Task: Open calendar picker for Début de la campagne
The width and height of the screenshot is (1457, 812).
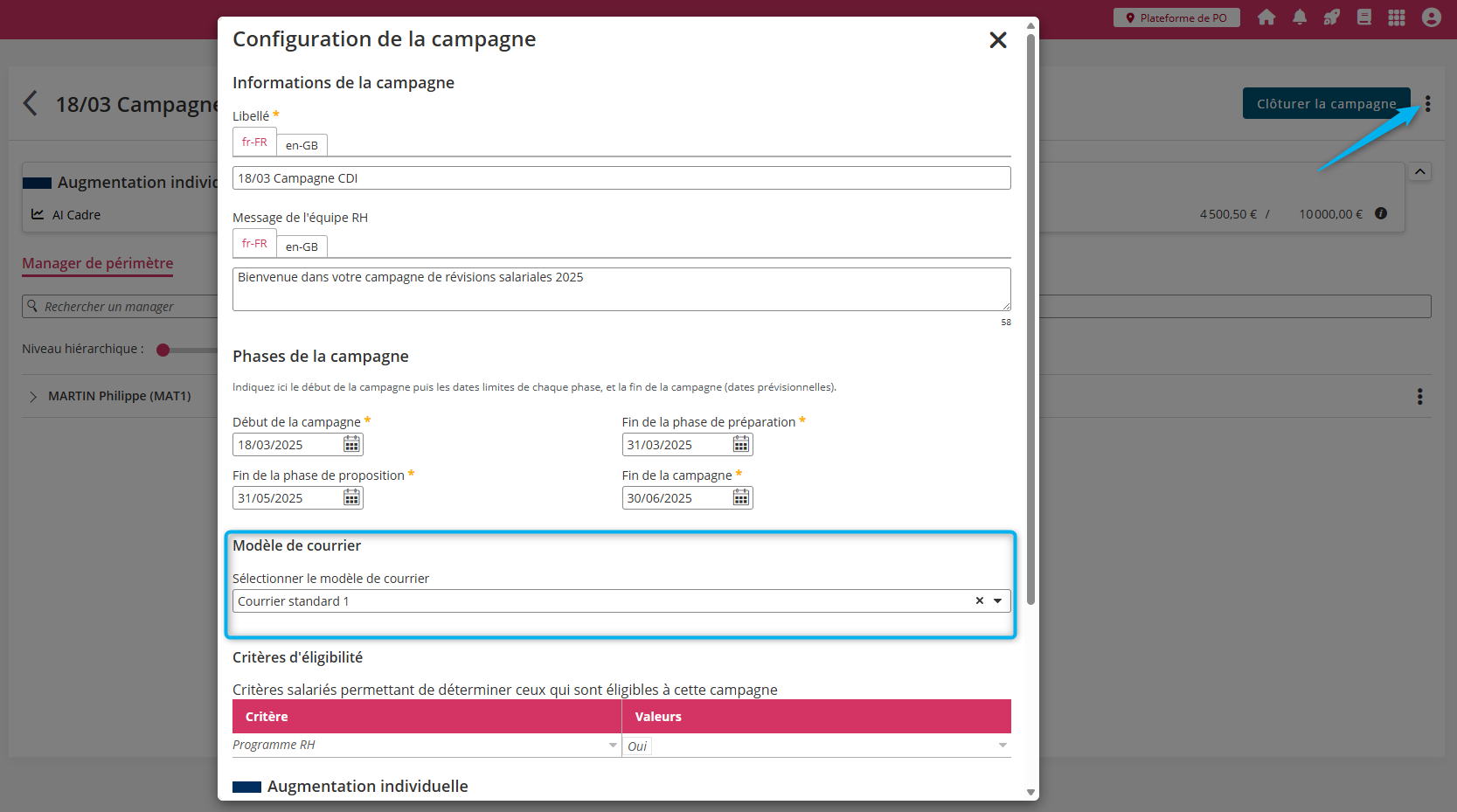Action: [351, 445]
